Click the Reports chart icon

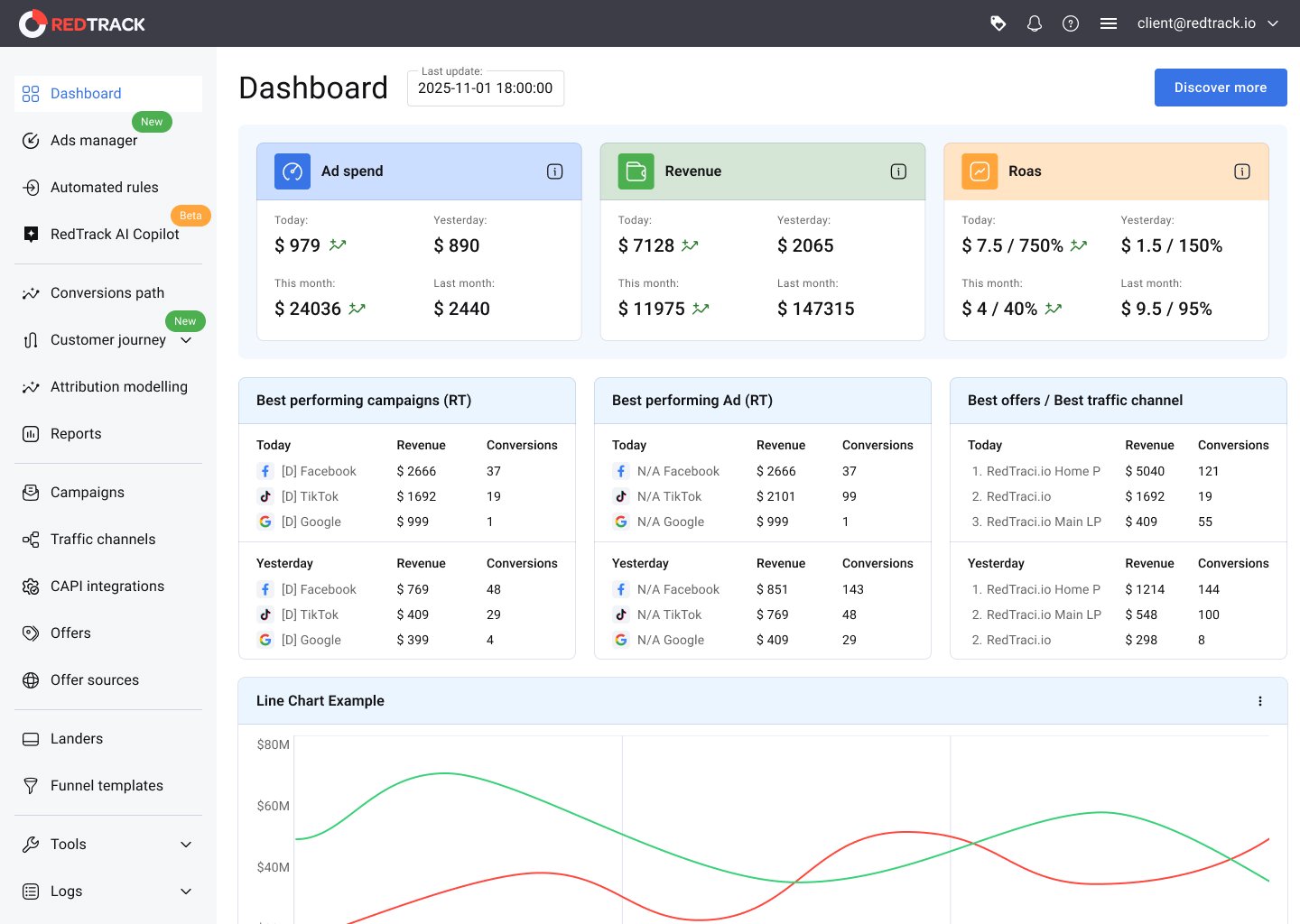[x=31, y=434]
